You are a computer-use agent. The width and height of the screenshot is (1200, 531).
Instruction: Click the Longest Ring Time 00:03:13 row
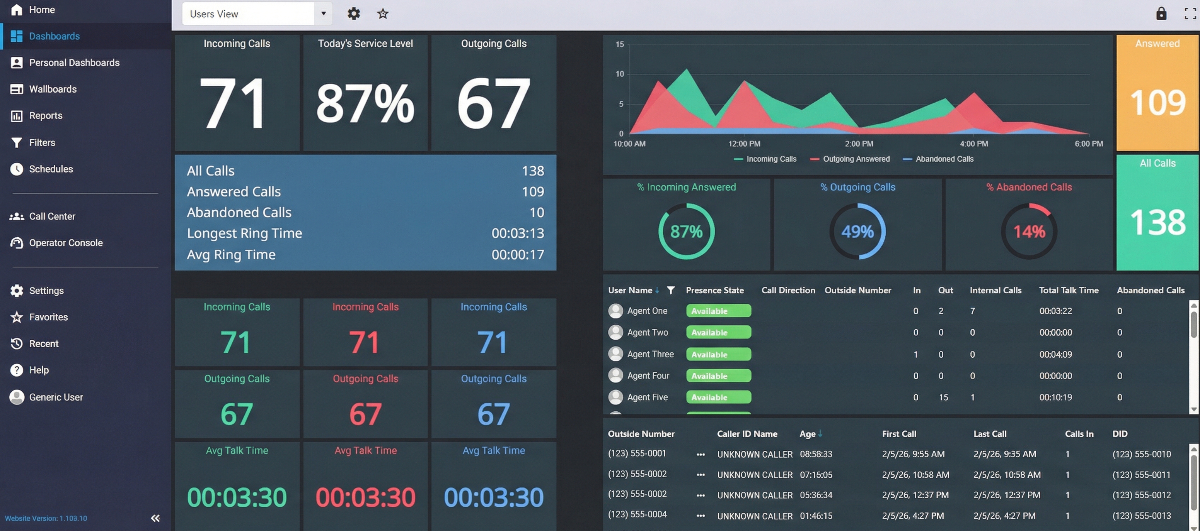click(365, 233)
